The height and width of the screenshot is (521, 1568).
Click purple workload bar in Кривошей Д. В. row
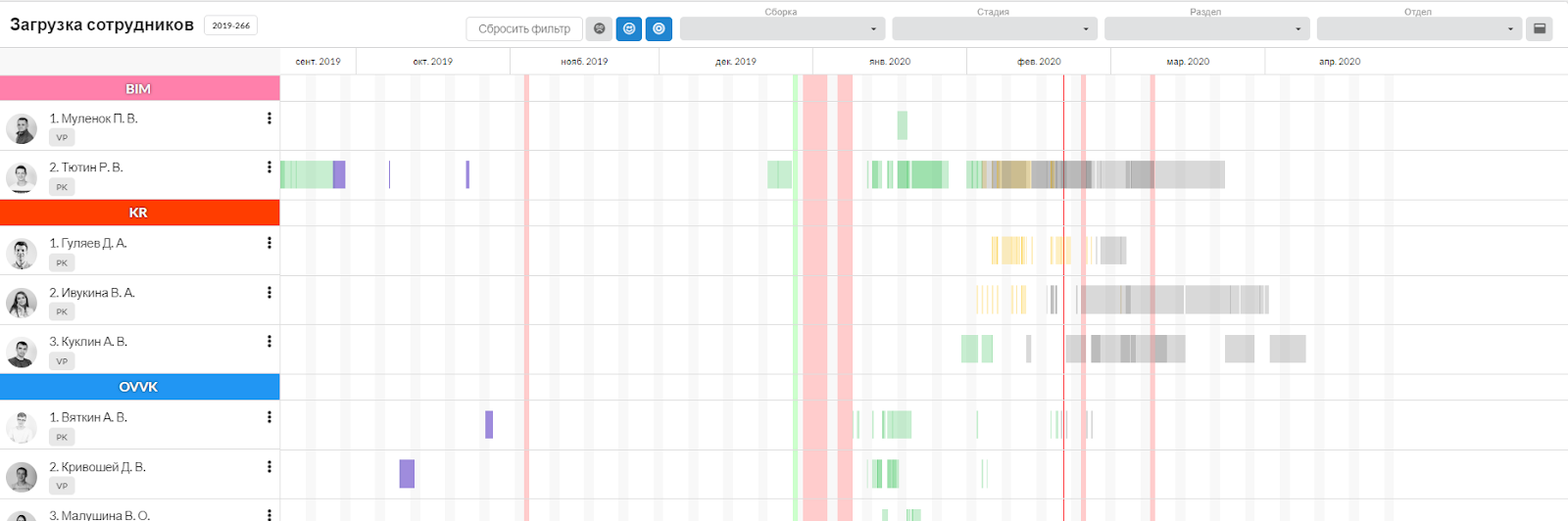(407, 474)
